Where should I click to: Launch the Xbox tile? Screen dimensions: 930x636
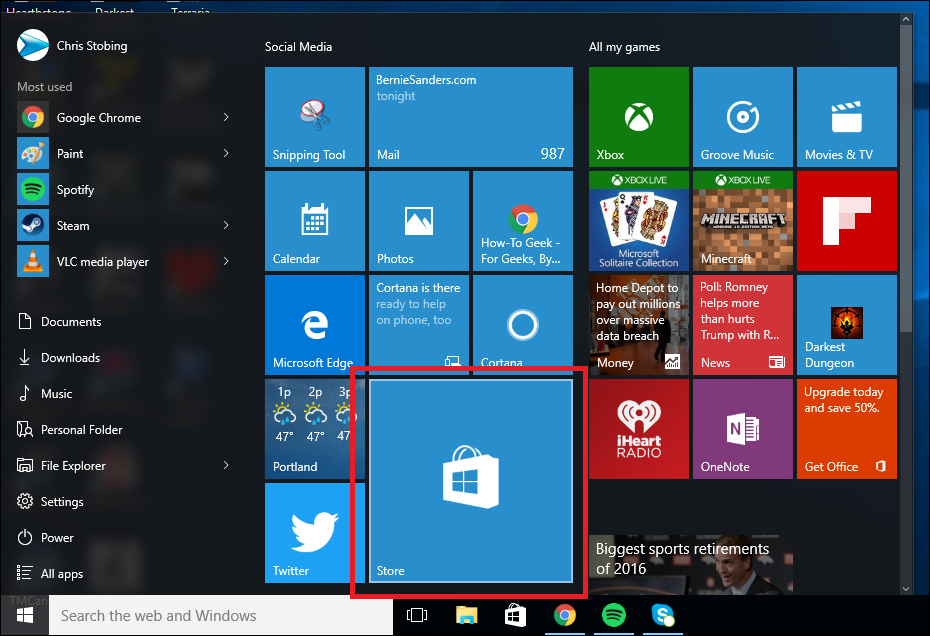pyautogui.click(x=639, y=117)
